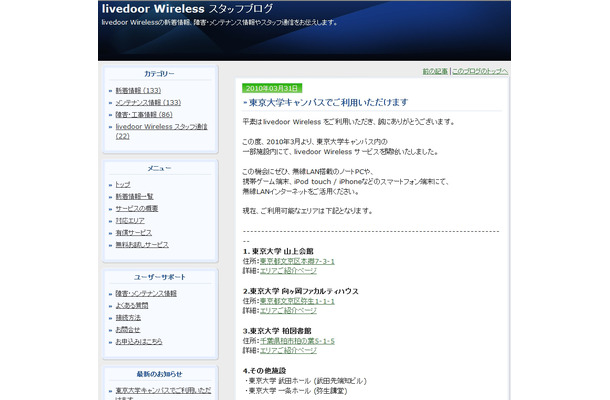610x400 pixels.
Task: Select the メニュー sidebar heading
Action: click(160, 168)
